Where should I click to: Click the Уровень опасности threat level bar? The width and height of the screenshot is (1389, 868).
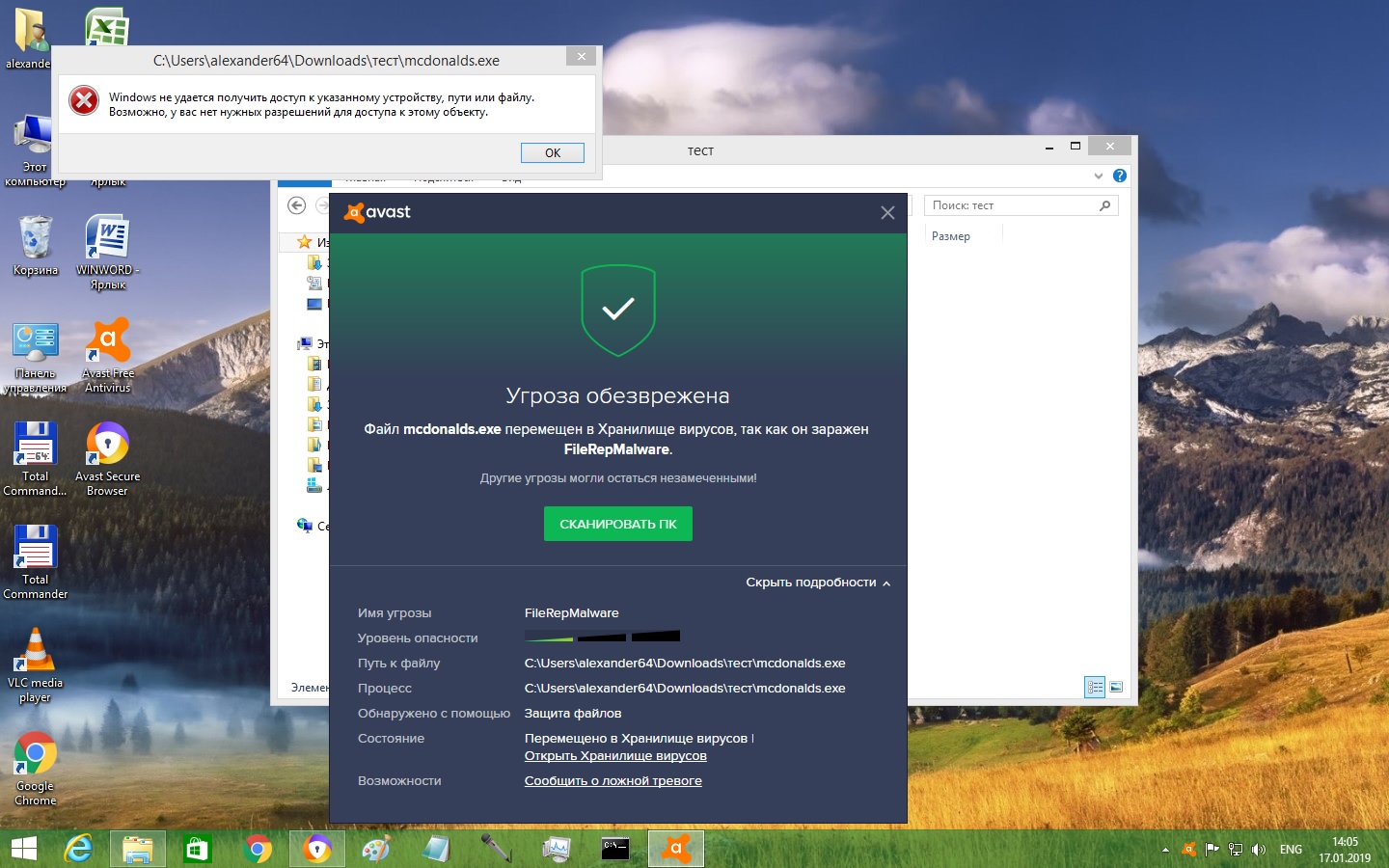click(602, 637)
